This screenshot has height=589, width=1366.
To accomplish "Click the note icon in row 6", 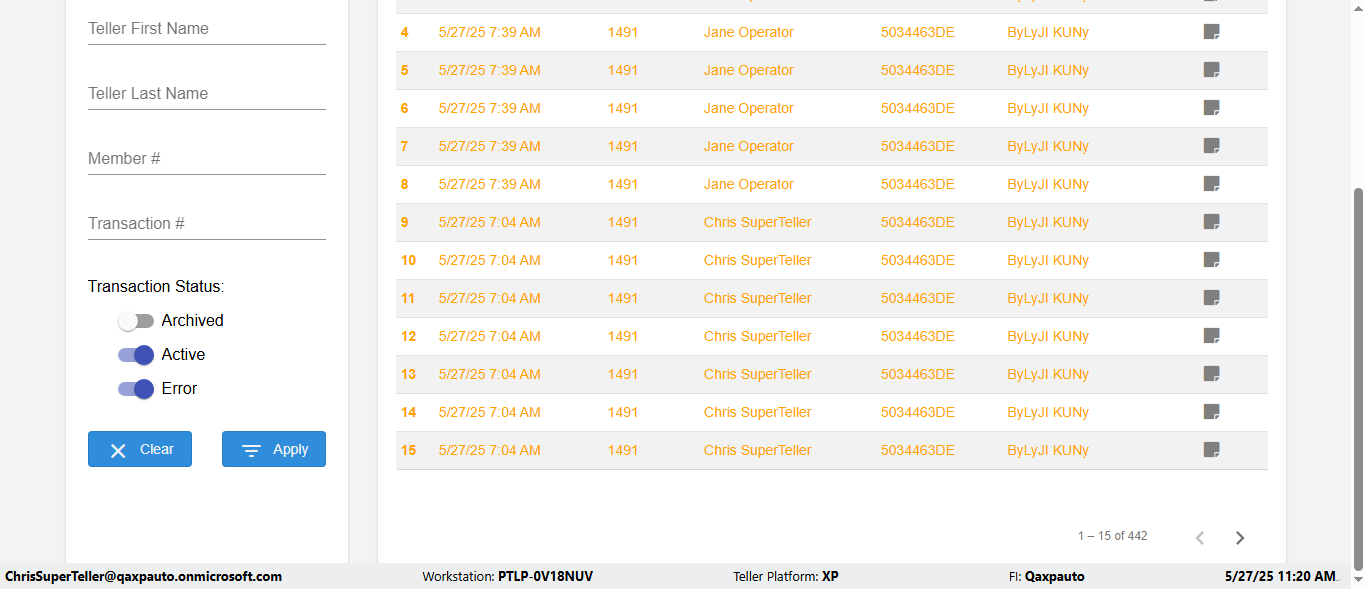I will click(1211, 108).
